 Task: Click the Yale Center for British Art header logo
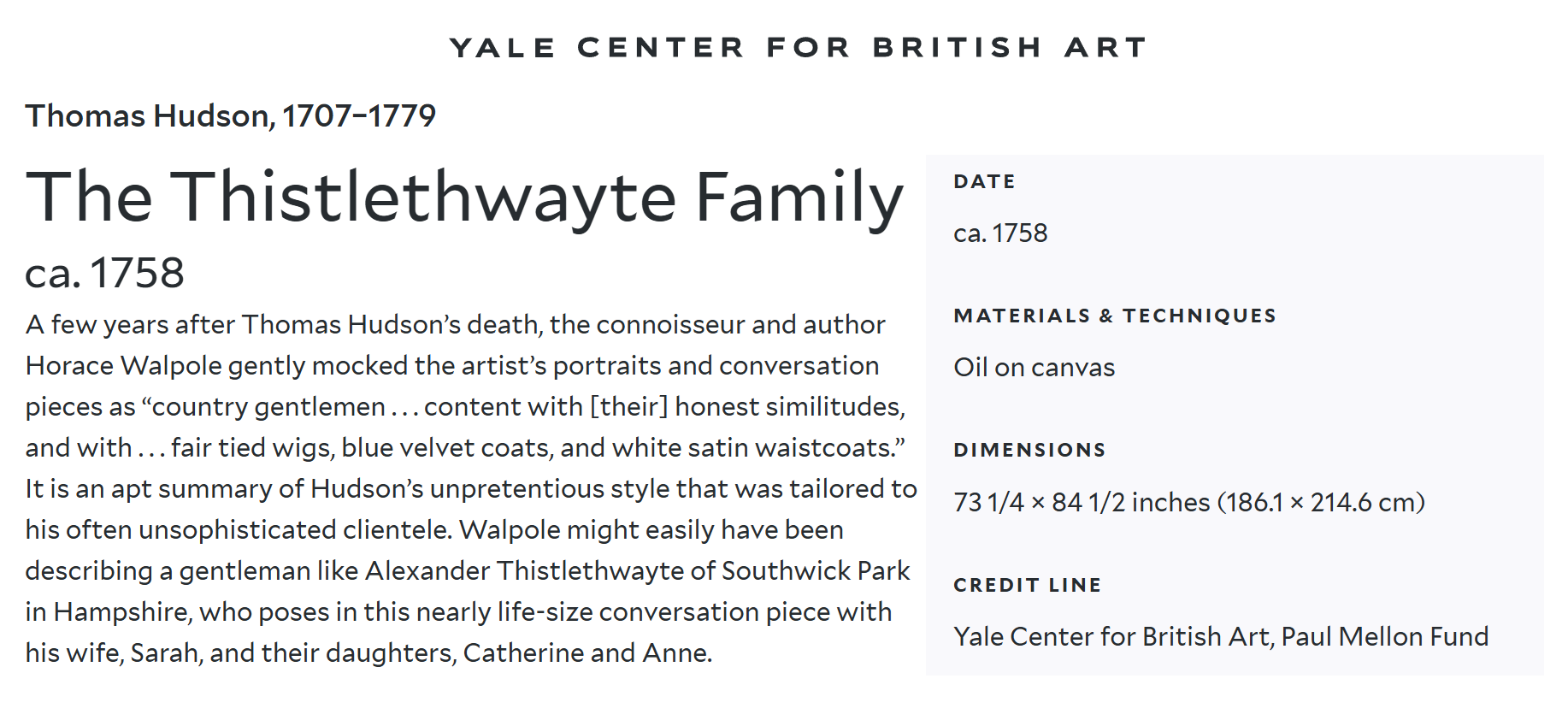[x=798, y=48]
